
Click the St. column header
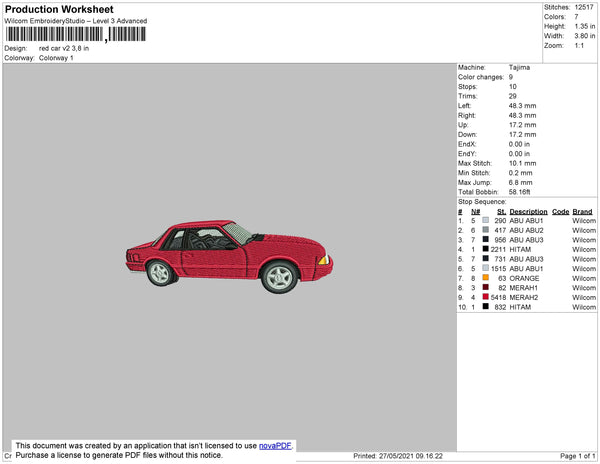(500, 212)
